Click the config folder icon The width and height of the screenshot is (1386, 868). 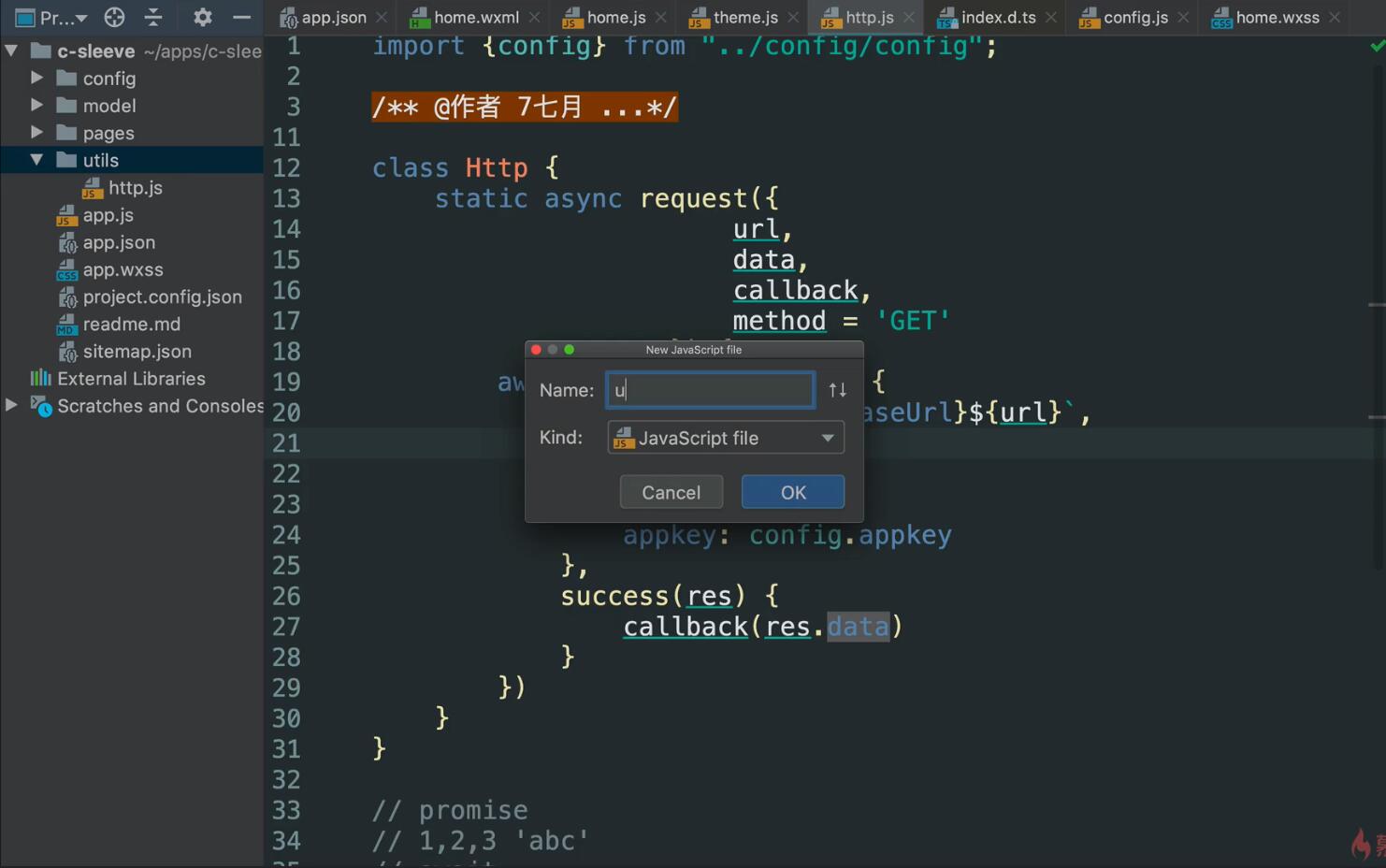66,78
